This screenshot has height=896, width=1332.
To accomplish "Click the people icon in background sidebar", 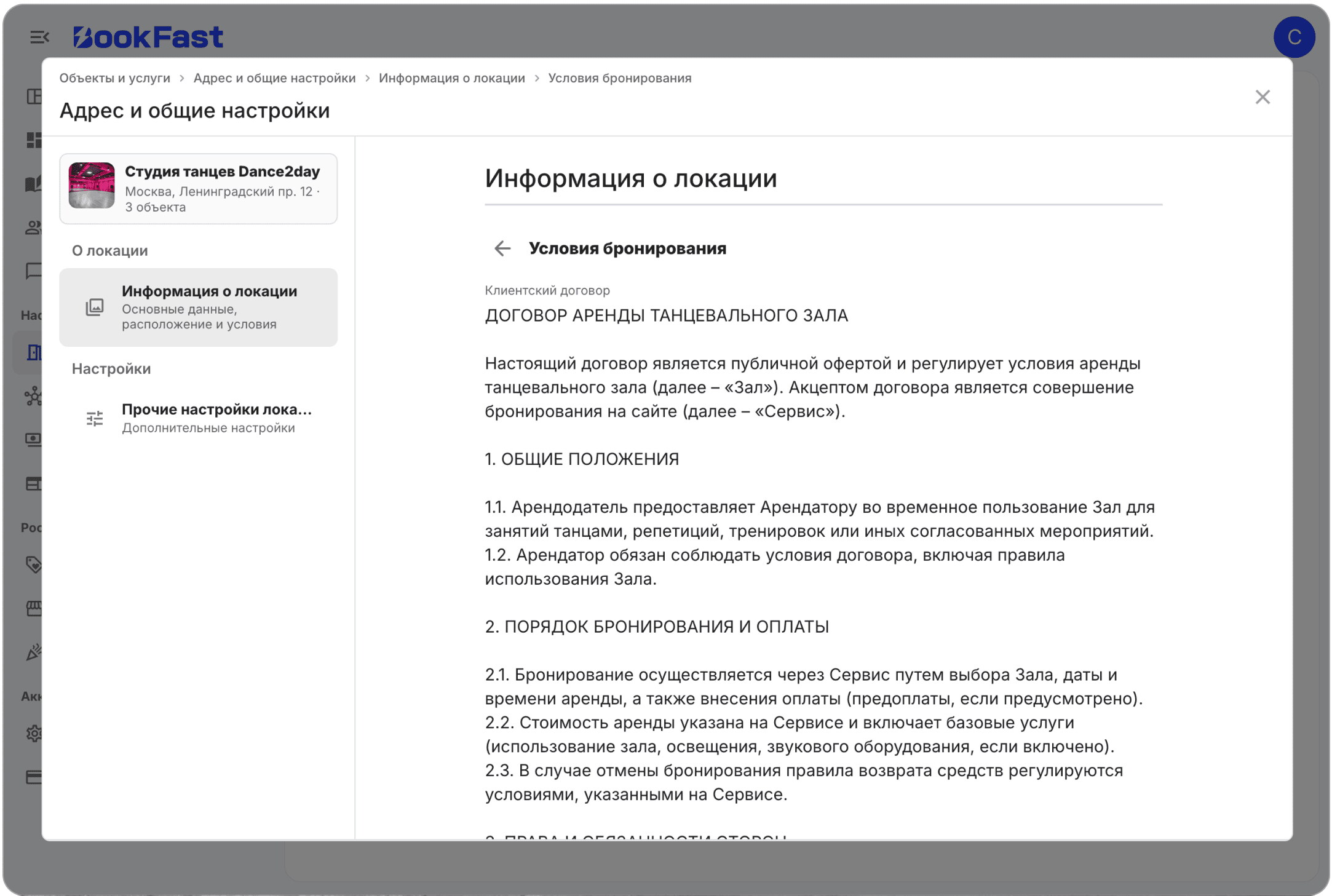I will click(x=34, y=228).
